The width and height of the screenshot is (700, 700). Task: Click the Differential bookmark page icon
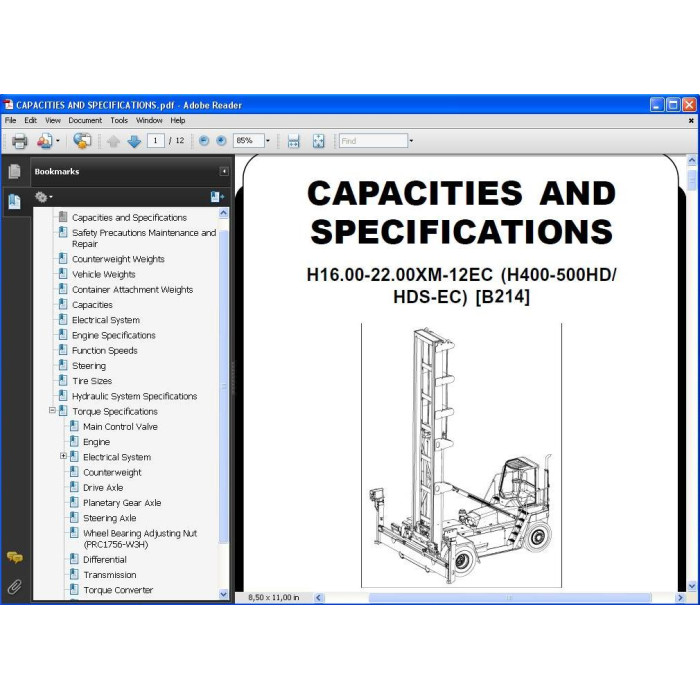75,558
